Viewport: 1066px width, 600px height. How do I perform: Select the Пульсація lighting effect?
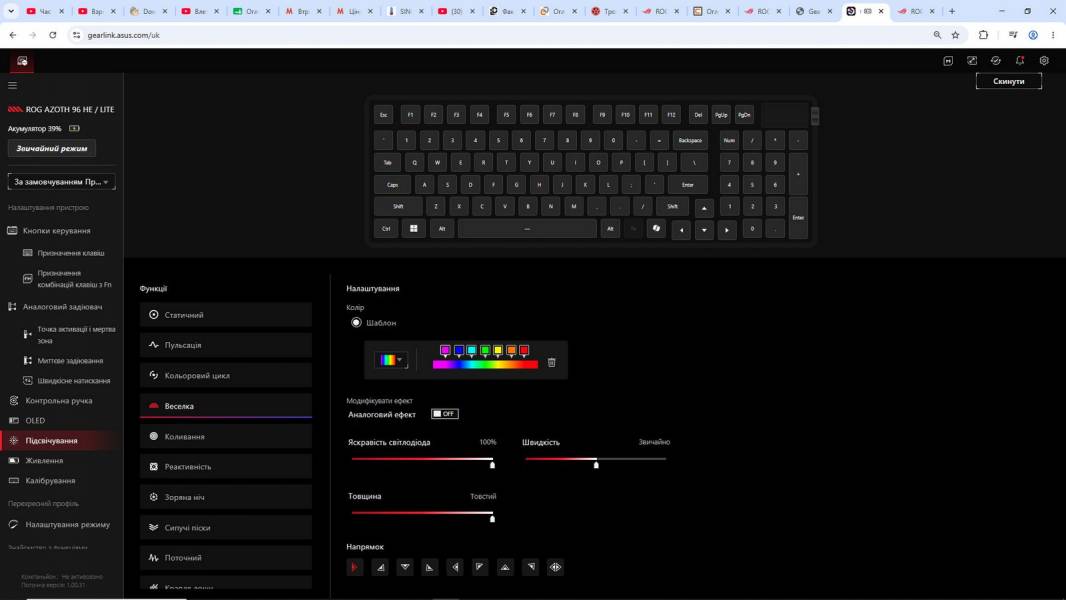(226, 345)
